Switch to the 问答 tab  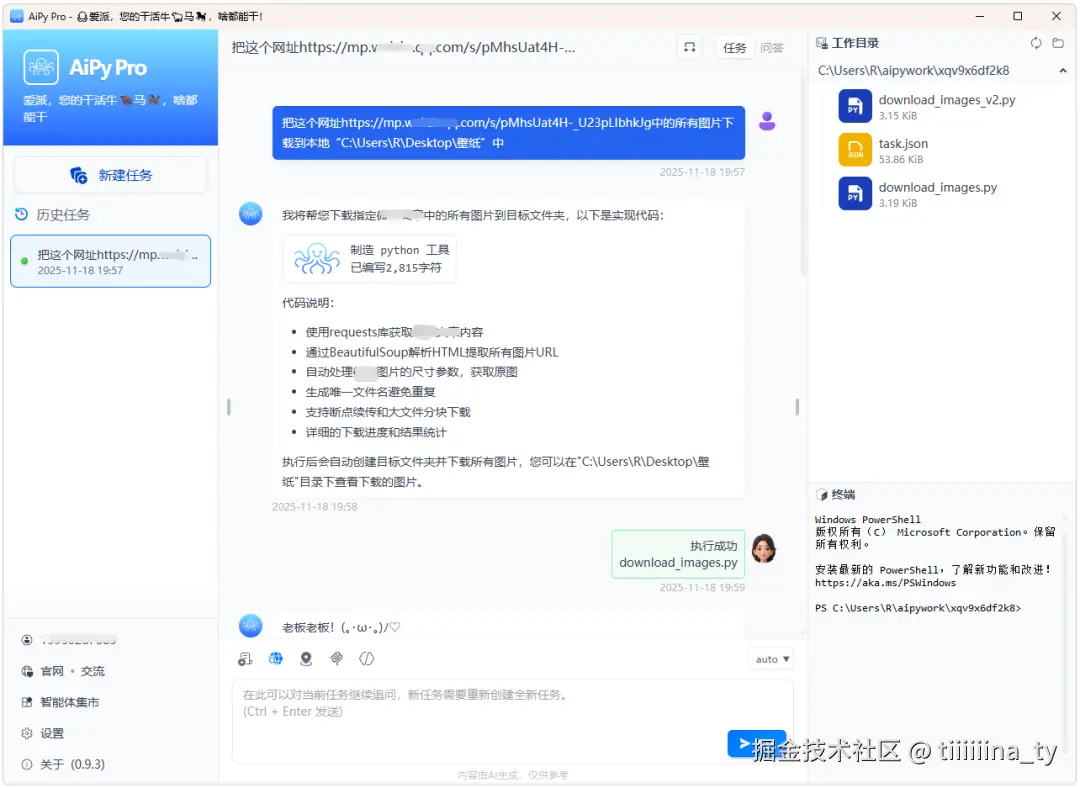point(773,47)
